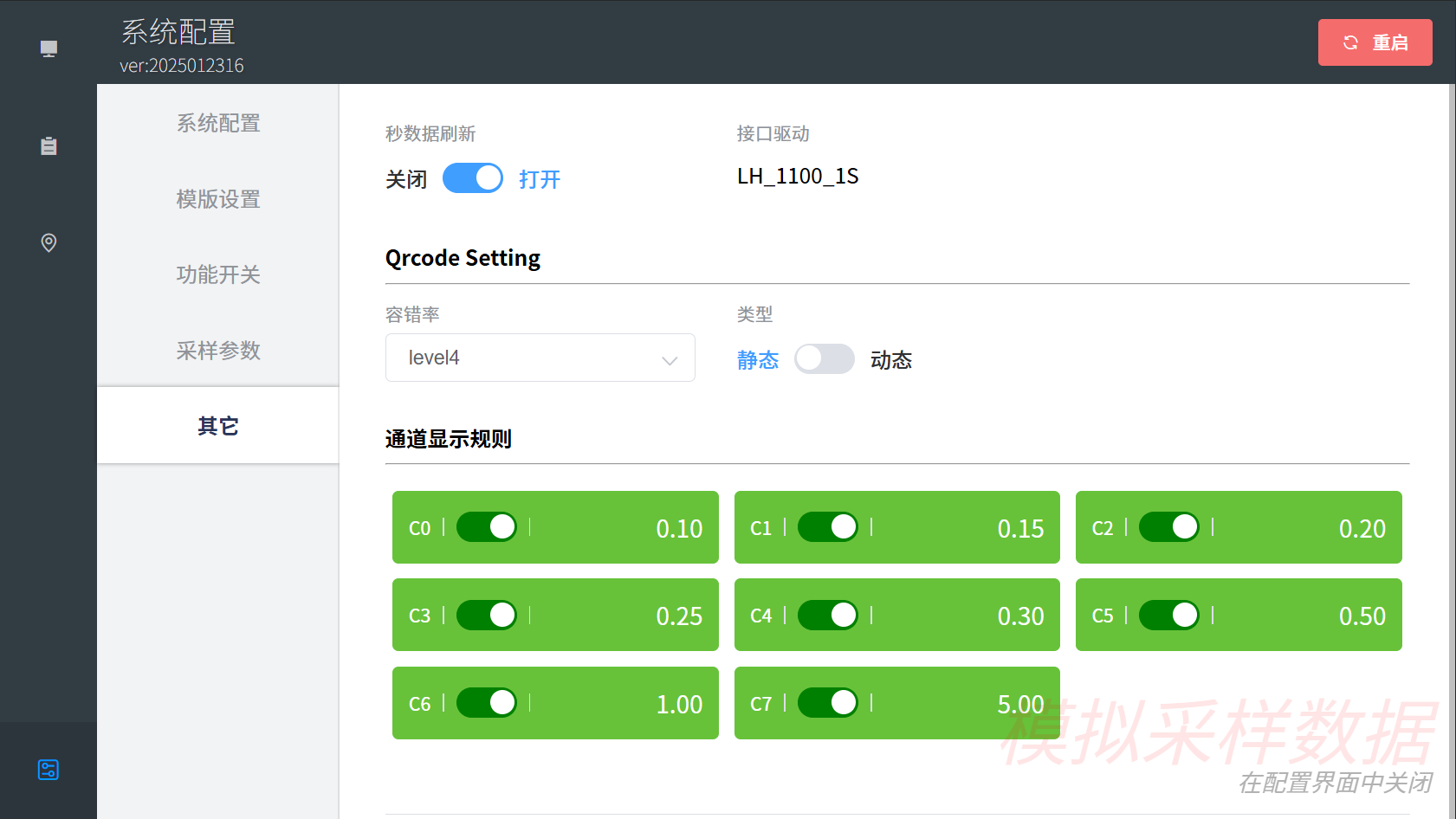The height and width of the screenshot is (819, 1456).
Task: Open the settings sliders icon at bottom
Action: 49,770
